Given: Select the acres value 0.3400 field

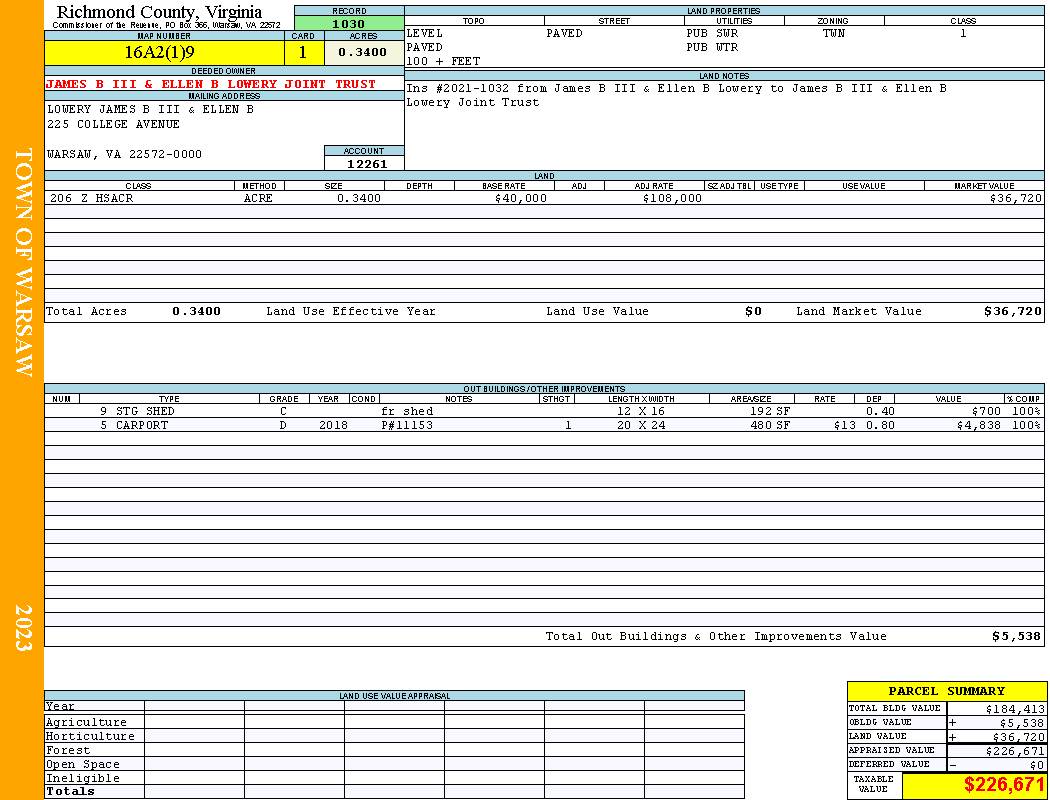Looking at the screenshot, I should [364, 52].
